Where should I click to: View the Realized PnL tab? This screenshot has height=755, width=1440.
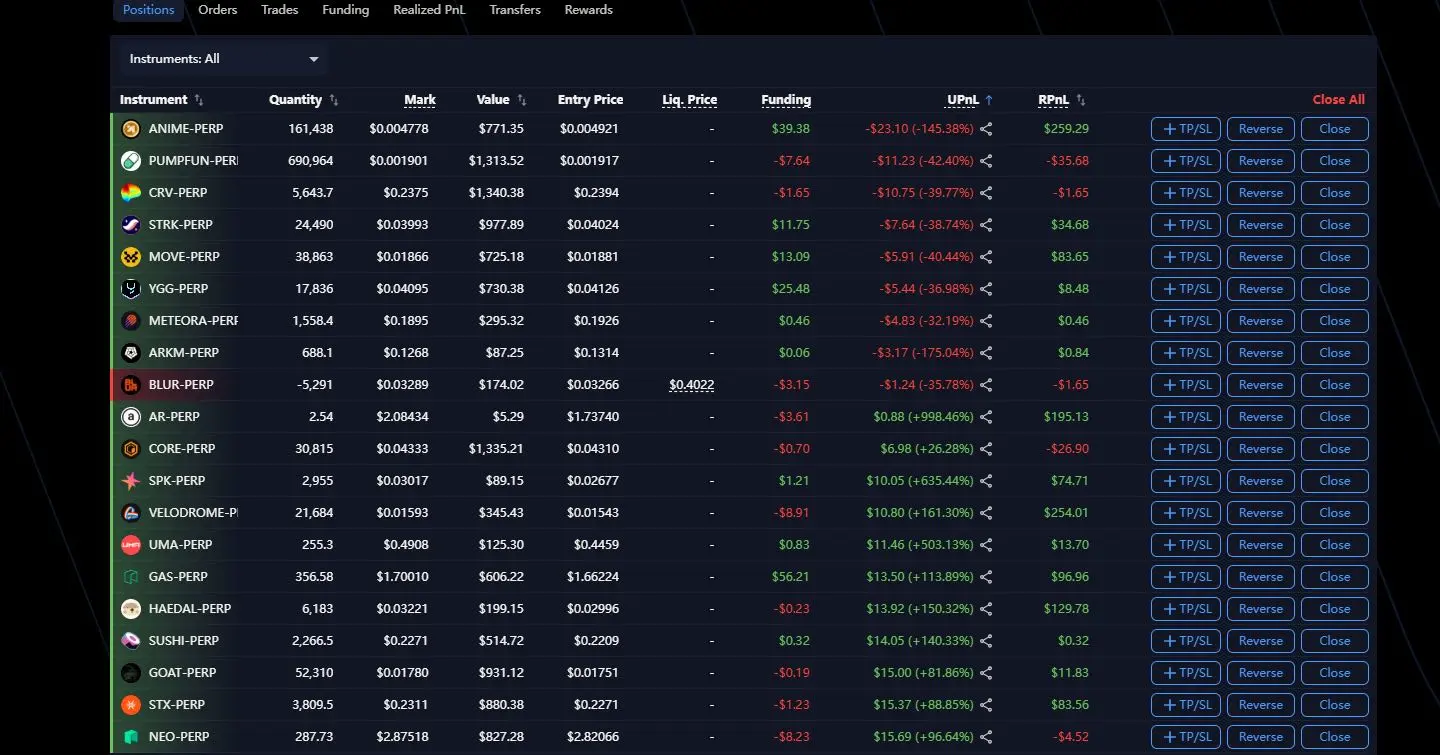pyautogui.click(x=429, y=10)
